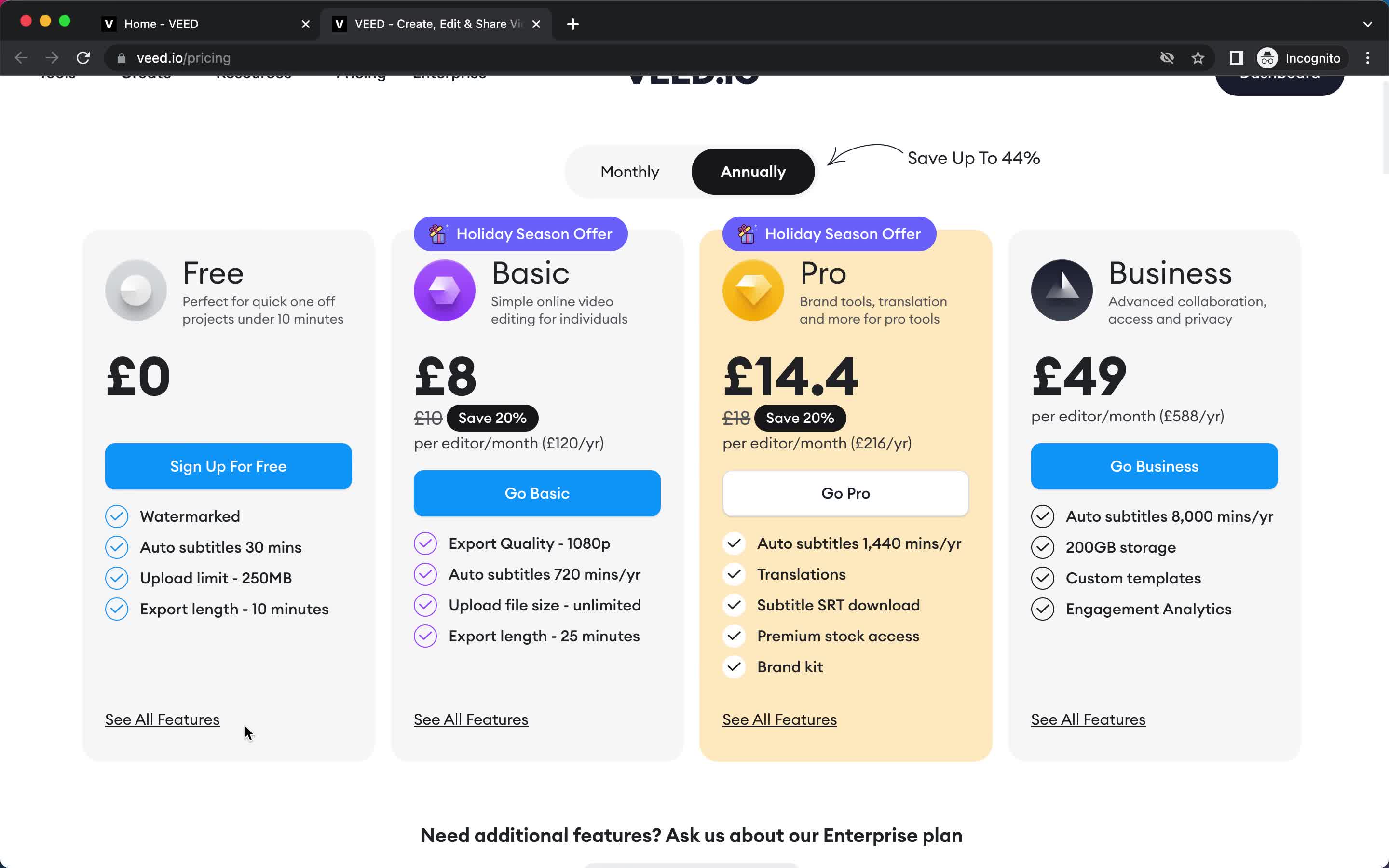Click text 'per editor/month (£588/yr)'
1389x868 pixels.
click(1127, 416)
